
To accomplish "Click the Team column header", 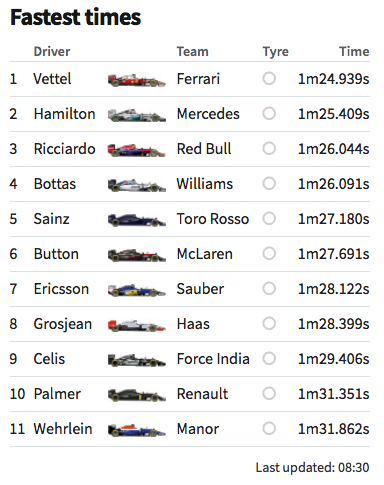I will [x=193, y=52].
